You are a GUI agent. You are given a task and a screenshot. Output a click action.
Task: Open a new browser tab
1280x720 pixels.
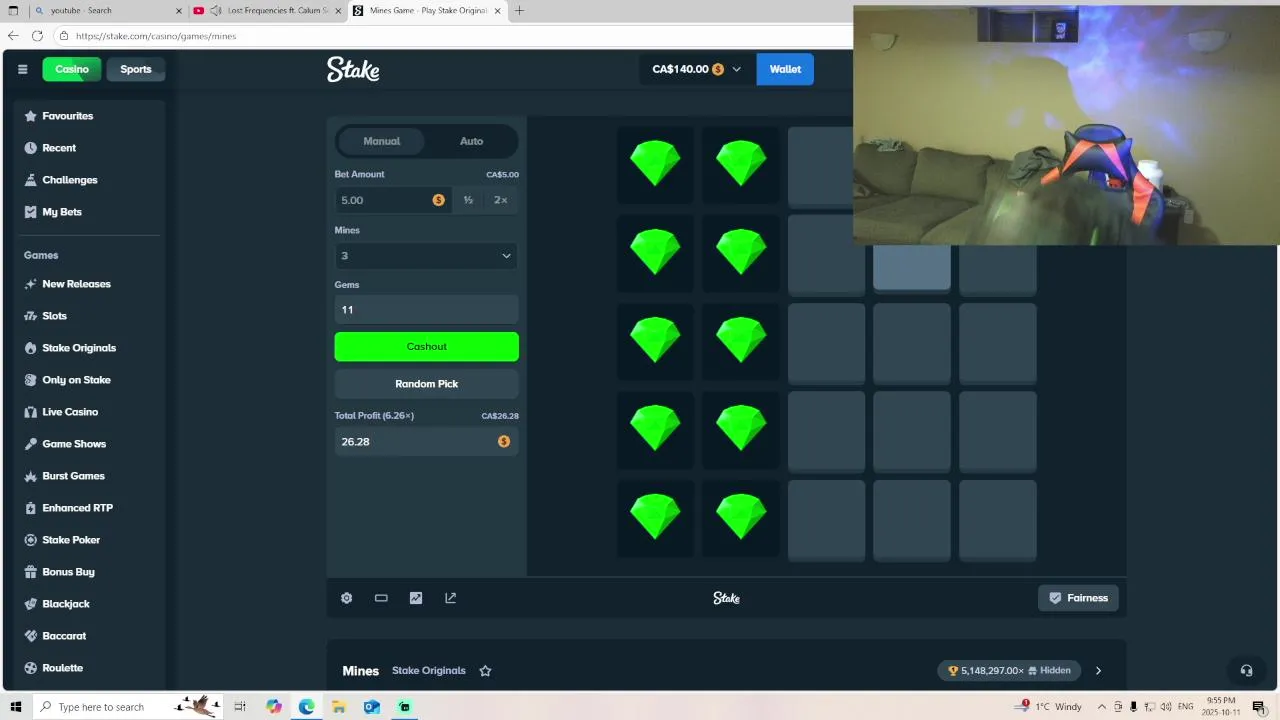pos(519,10)
